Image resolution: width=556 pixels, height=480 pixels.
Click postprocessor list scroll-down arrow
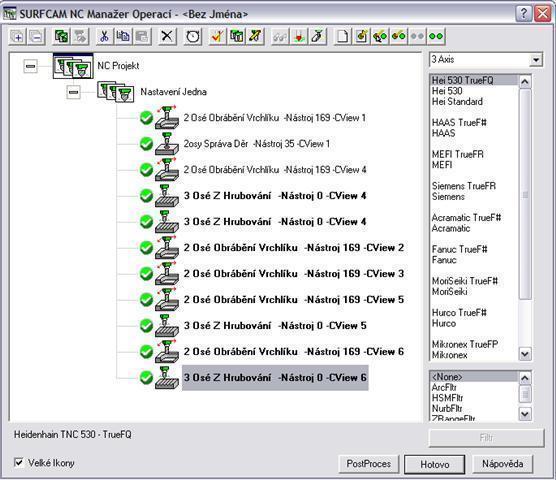click(525, 354)
